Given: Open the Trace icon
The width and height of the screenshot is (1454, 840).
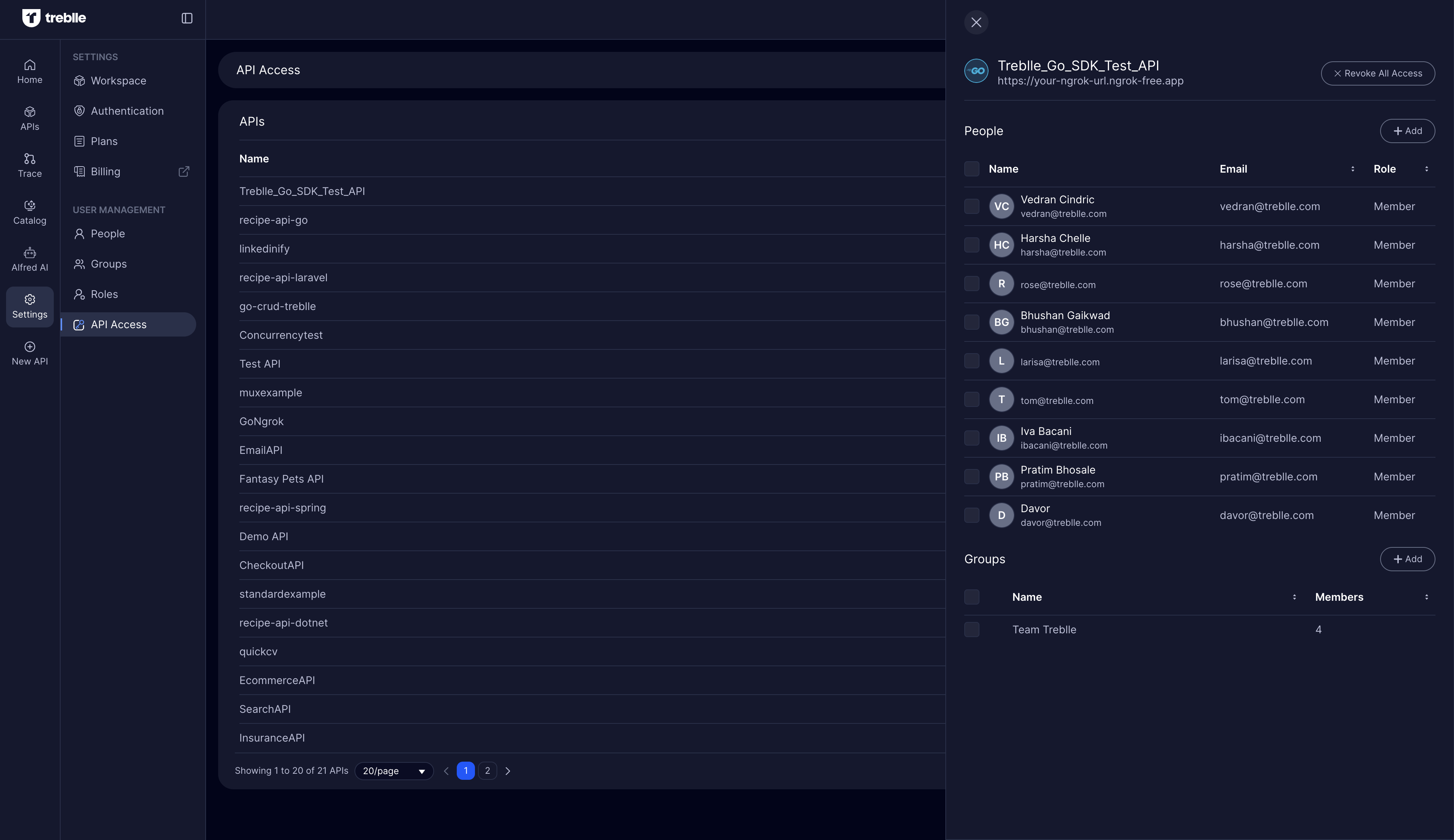Looking at the screenshot, I should click(30, 159).
